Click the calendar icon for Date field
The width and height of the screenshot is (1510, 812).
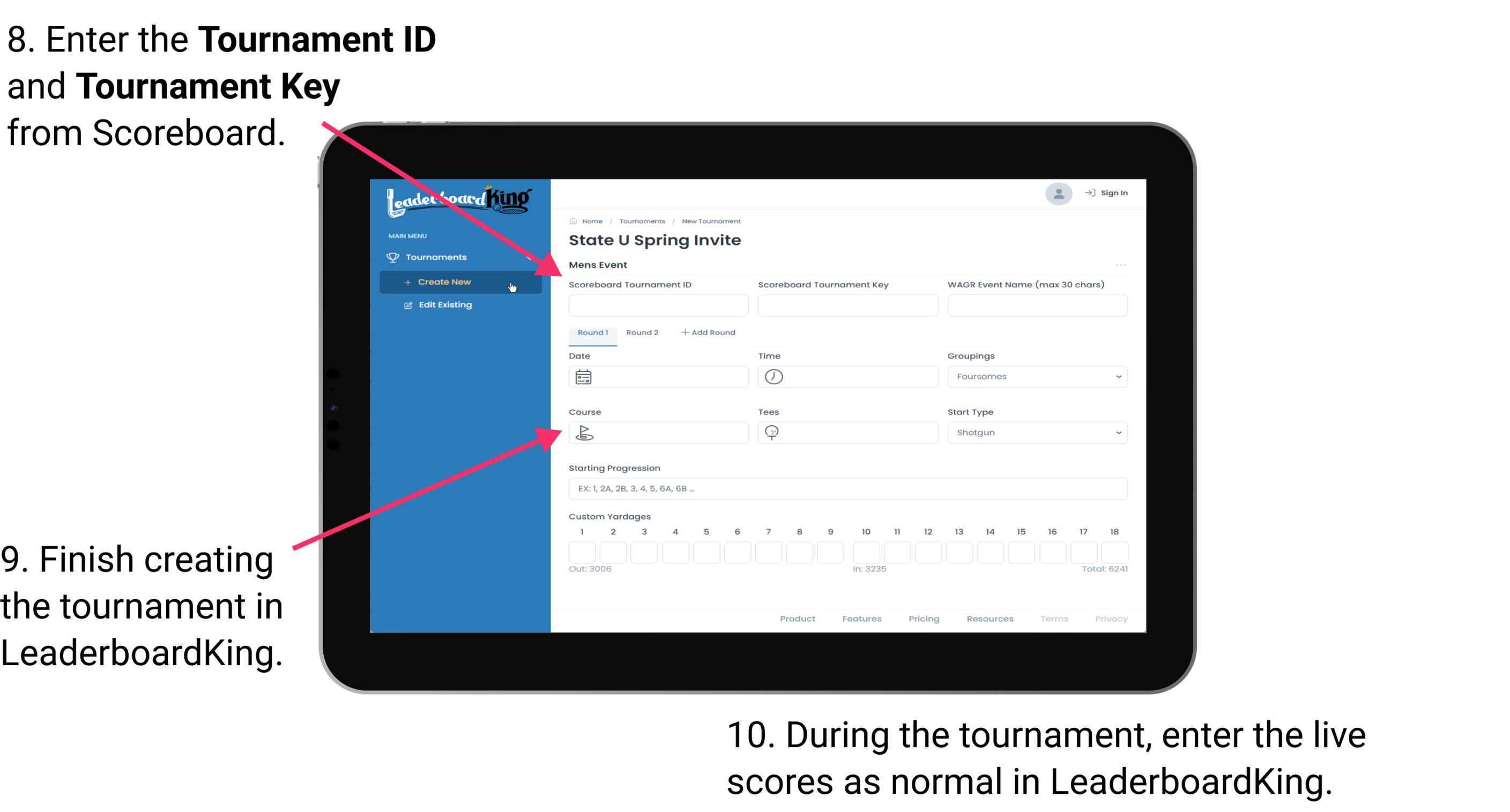click(584, 376)
